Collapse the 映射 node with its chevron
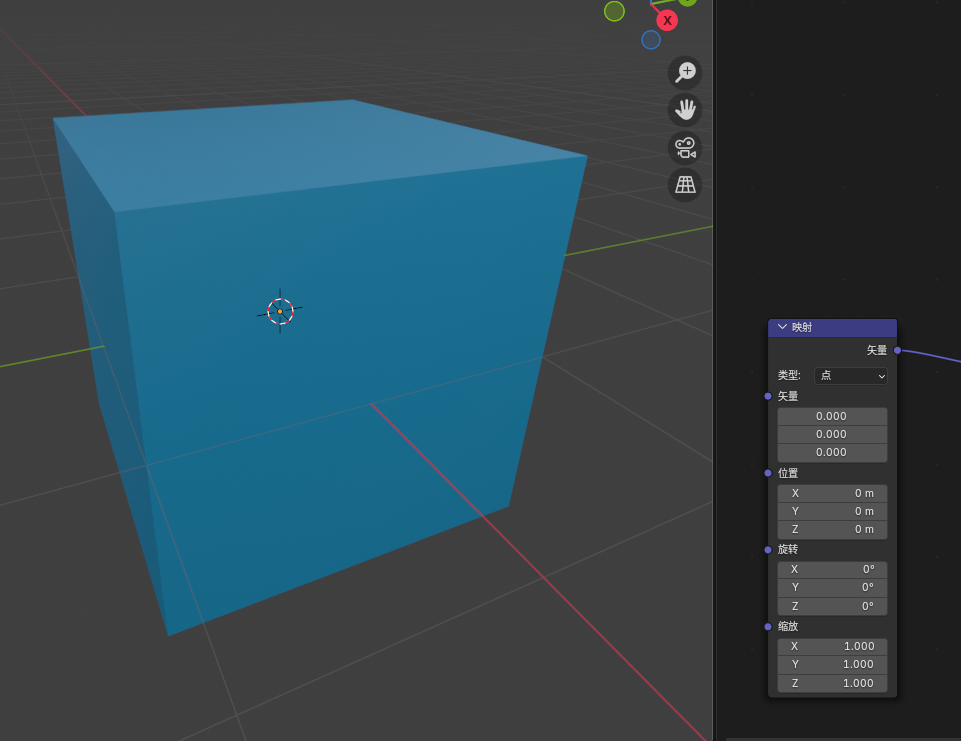 (782, 327)
